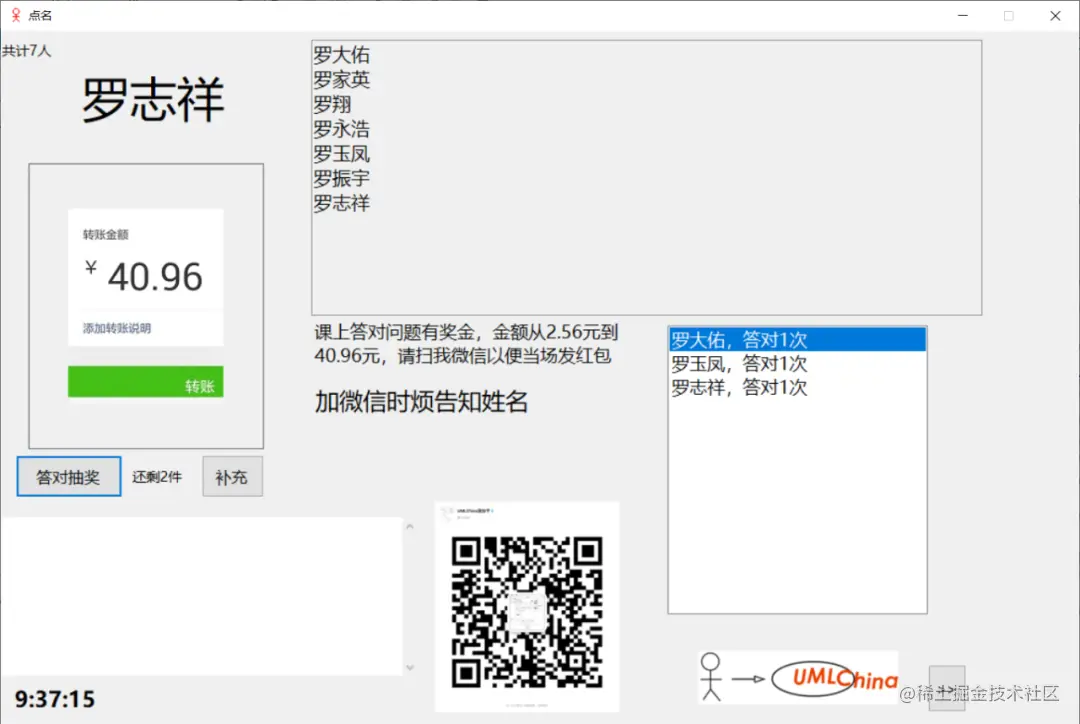Click inside the empty white text box
1080x724 pixels.
tap(201, 597)
